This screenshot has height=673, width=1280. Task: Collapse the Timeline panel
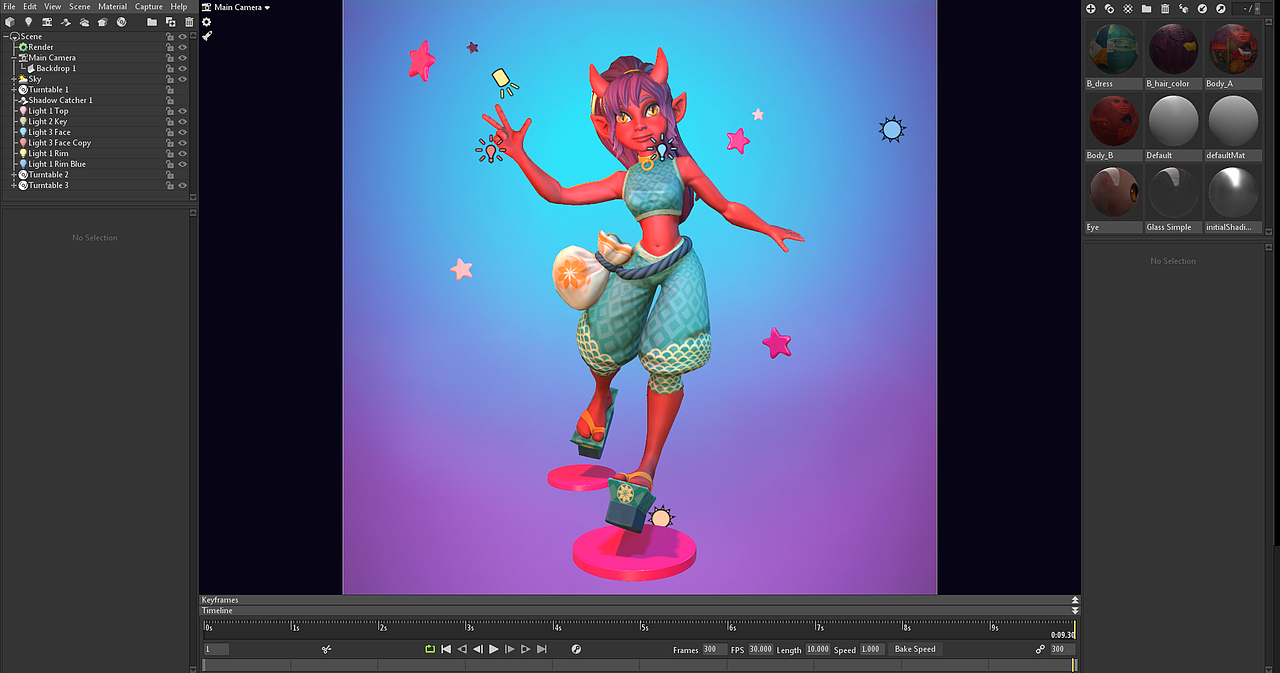coord(1075,610)
